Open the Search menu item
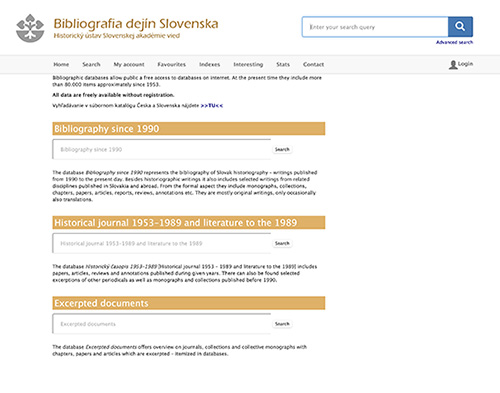 91,64
